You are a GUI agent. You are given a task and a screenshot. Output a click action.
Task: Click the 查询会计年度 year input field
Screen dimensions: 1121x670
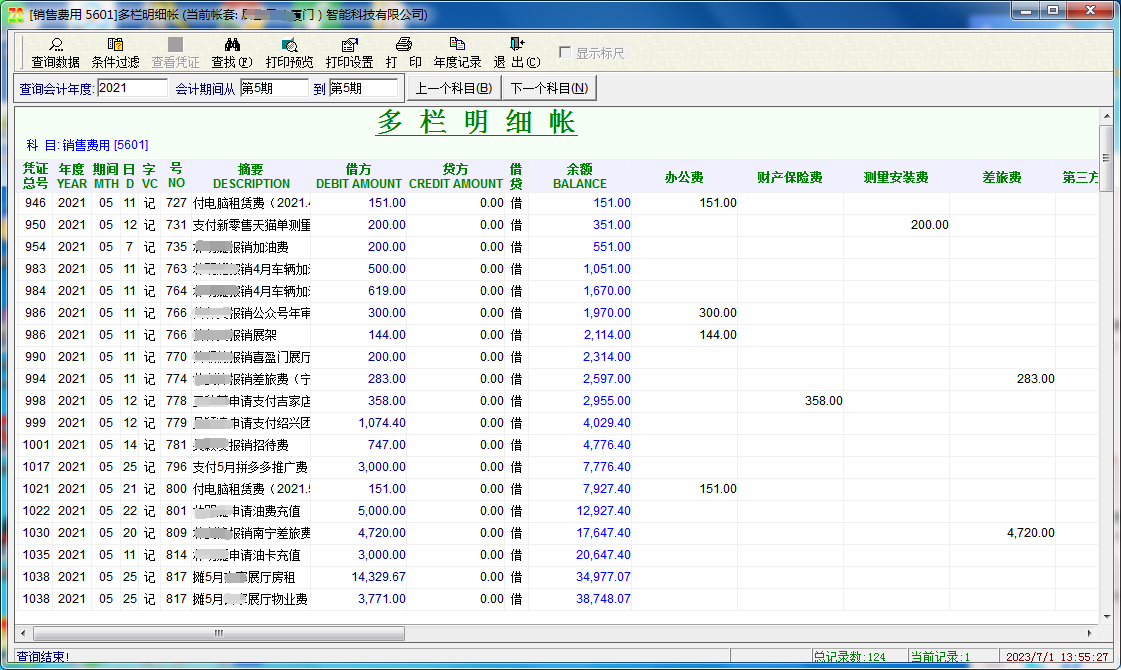click(x=132, y=88)
